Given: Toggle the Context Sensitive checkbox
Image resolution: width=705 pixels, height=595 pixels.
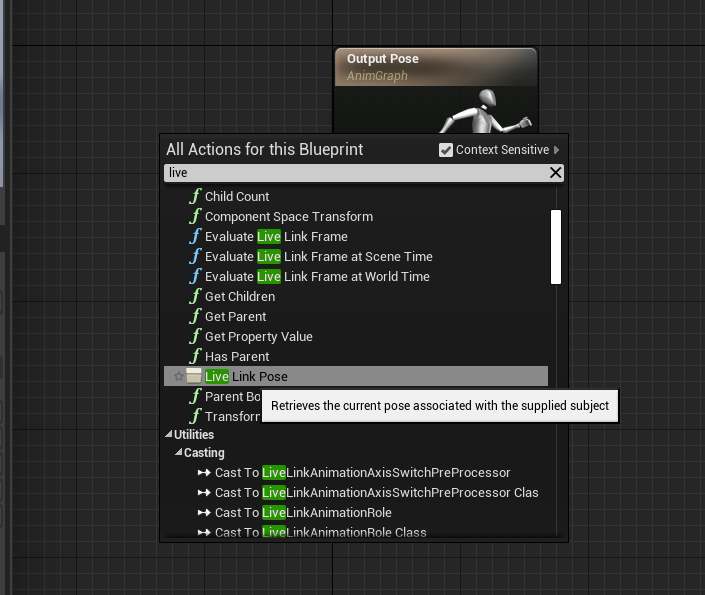Looking at the screenshot, I should tap(446, 150).
